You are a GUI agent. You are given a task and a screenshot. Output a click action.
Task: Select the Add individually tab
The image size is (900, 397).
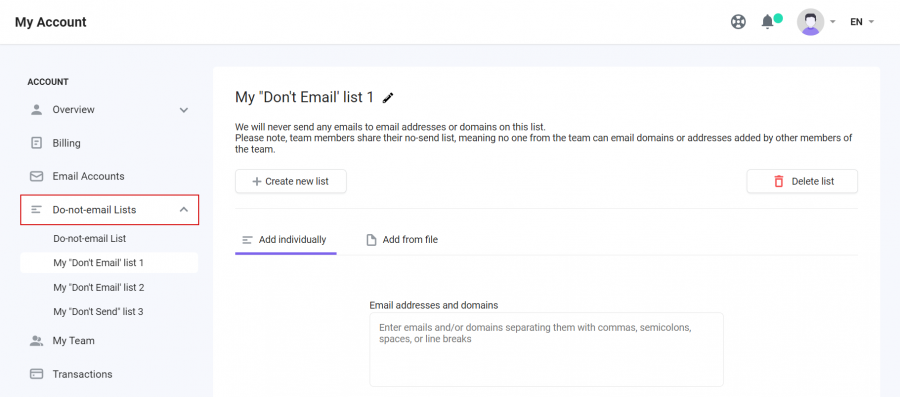click(285, 240)
